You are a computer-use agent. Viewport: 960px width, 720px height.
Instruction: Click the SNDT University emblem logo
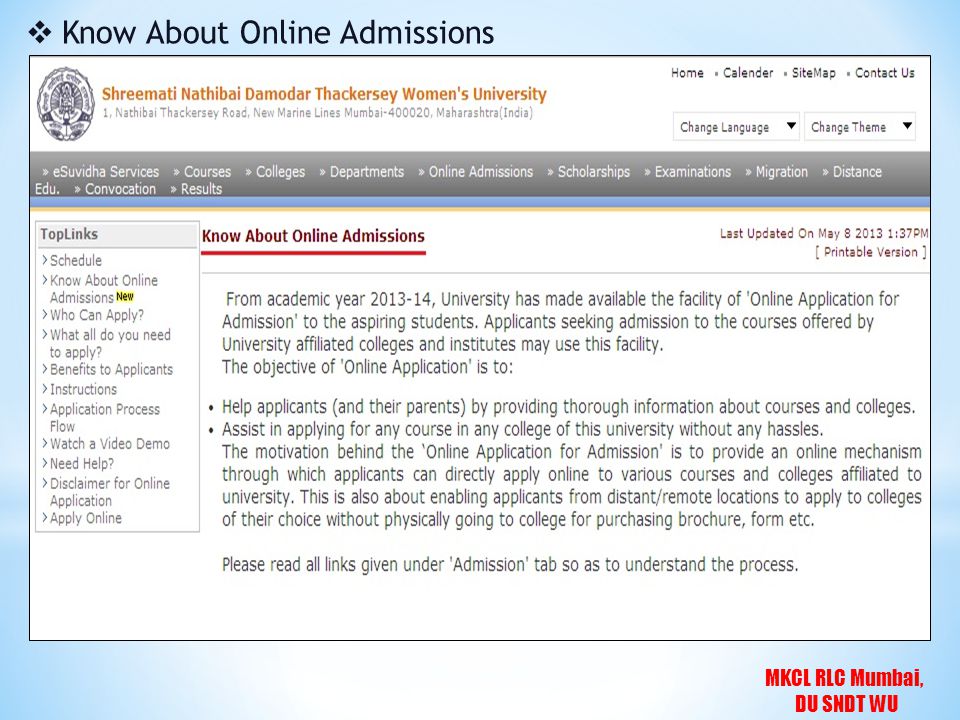(x=66, y=103)
